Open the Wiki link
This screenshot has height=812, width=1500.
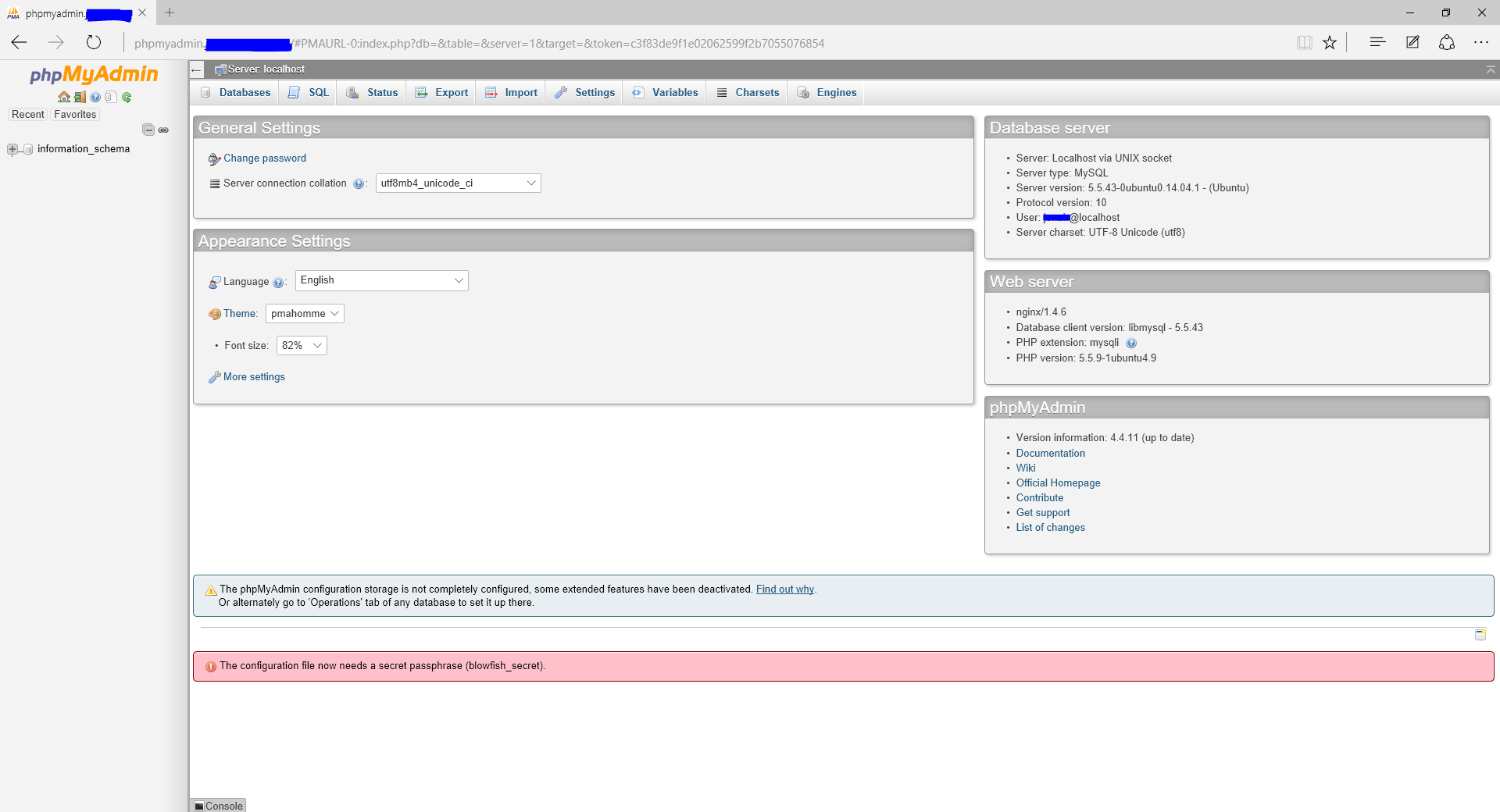pyautogui.click(x=1026, y=468)
